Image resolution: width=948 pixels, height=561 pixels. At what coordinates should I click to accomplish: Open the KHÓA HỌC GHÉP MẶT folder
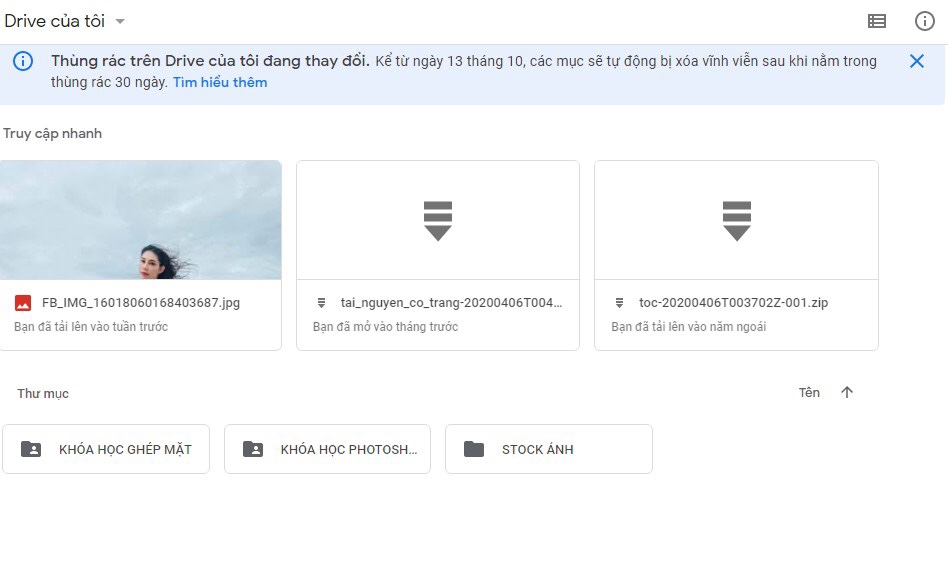[x=106, y=449]
